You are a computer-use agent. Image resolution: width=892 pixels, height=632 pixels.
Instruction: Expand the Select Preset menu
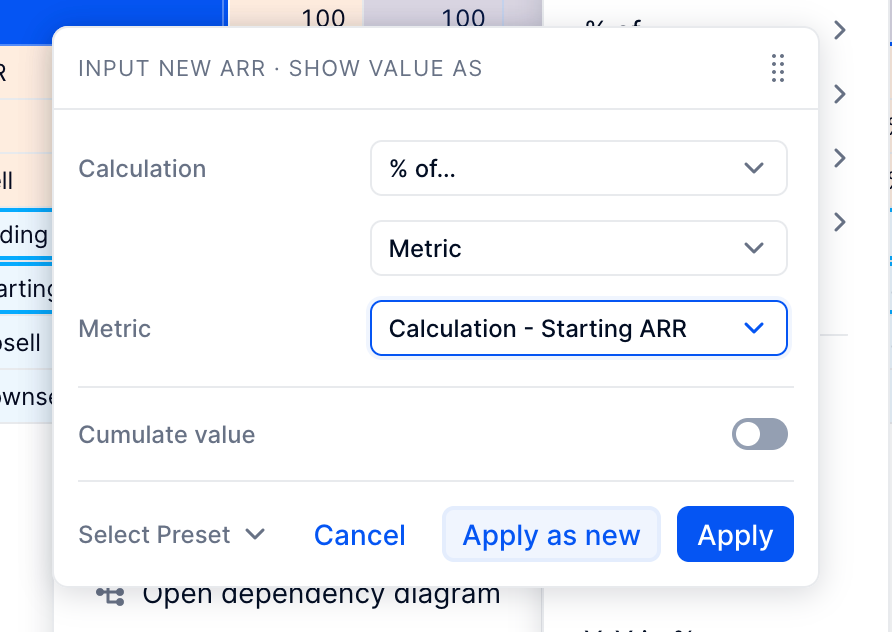tap(172, 535)
